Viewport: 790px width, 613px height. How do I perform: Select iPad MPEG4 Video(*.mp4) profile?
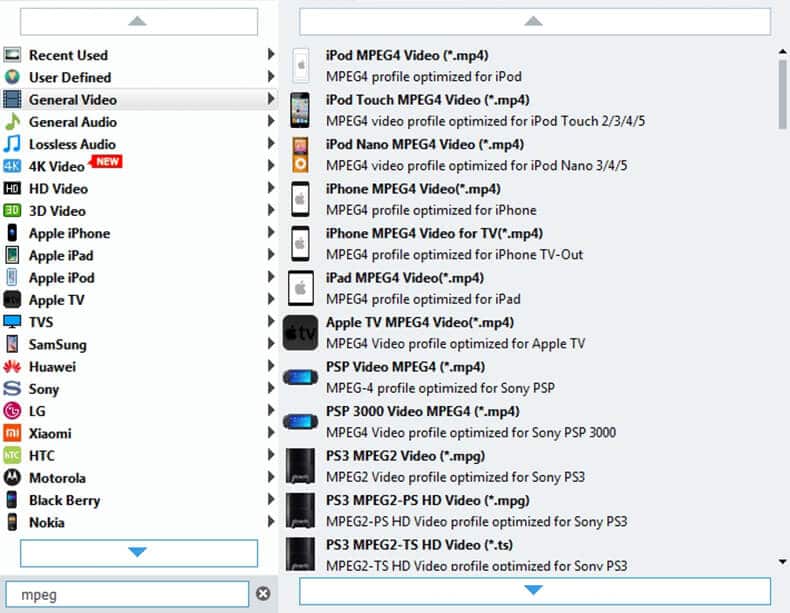(529, 288)
